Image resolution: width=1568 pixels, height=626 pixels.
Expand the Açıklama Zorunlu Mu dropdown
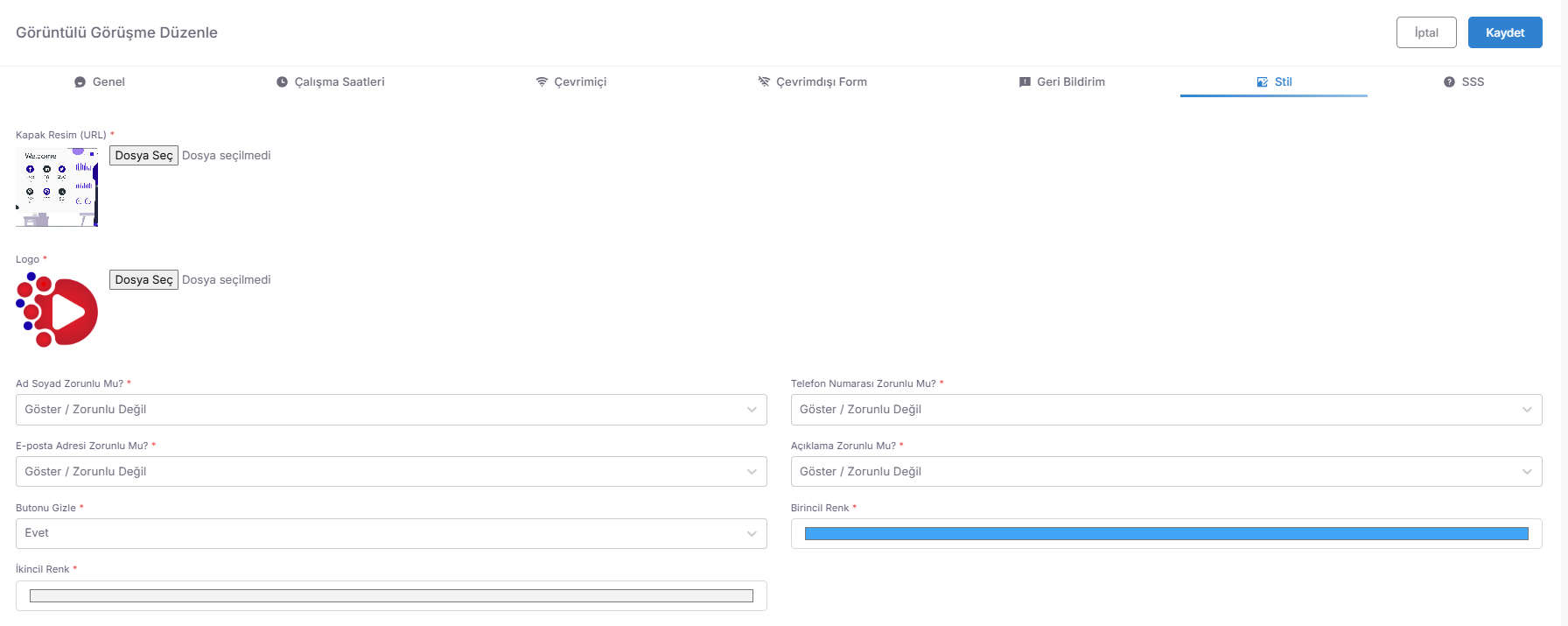click(x=1166, y=472)
